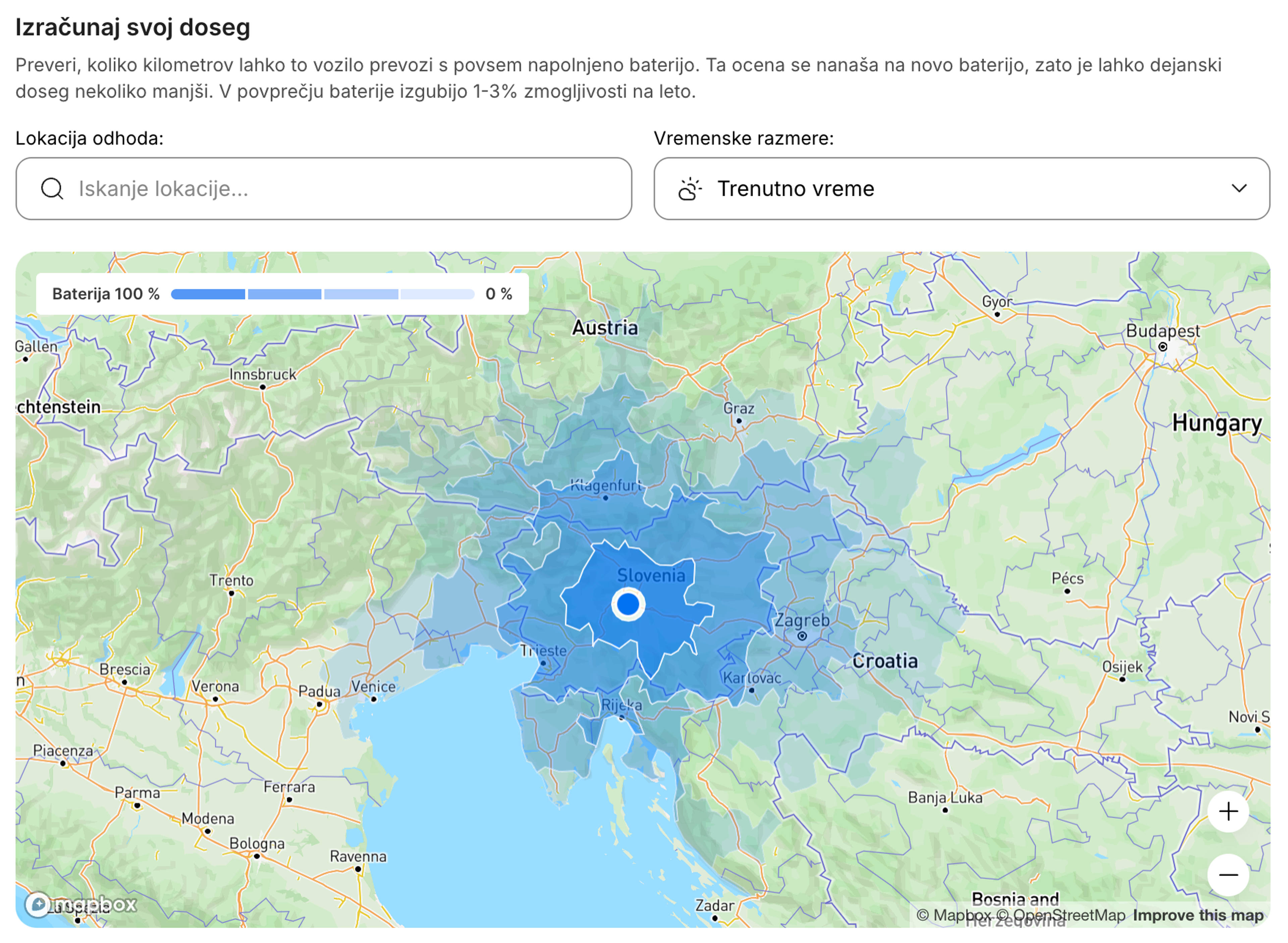Click the Padua city label
This screenshot has width=1288, height=943.
pos(319,691)
